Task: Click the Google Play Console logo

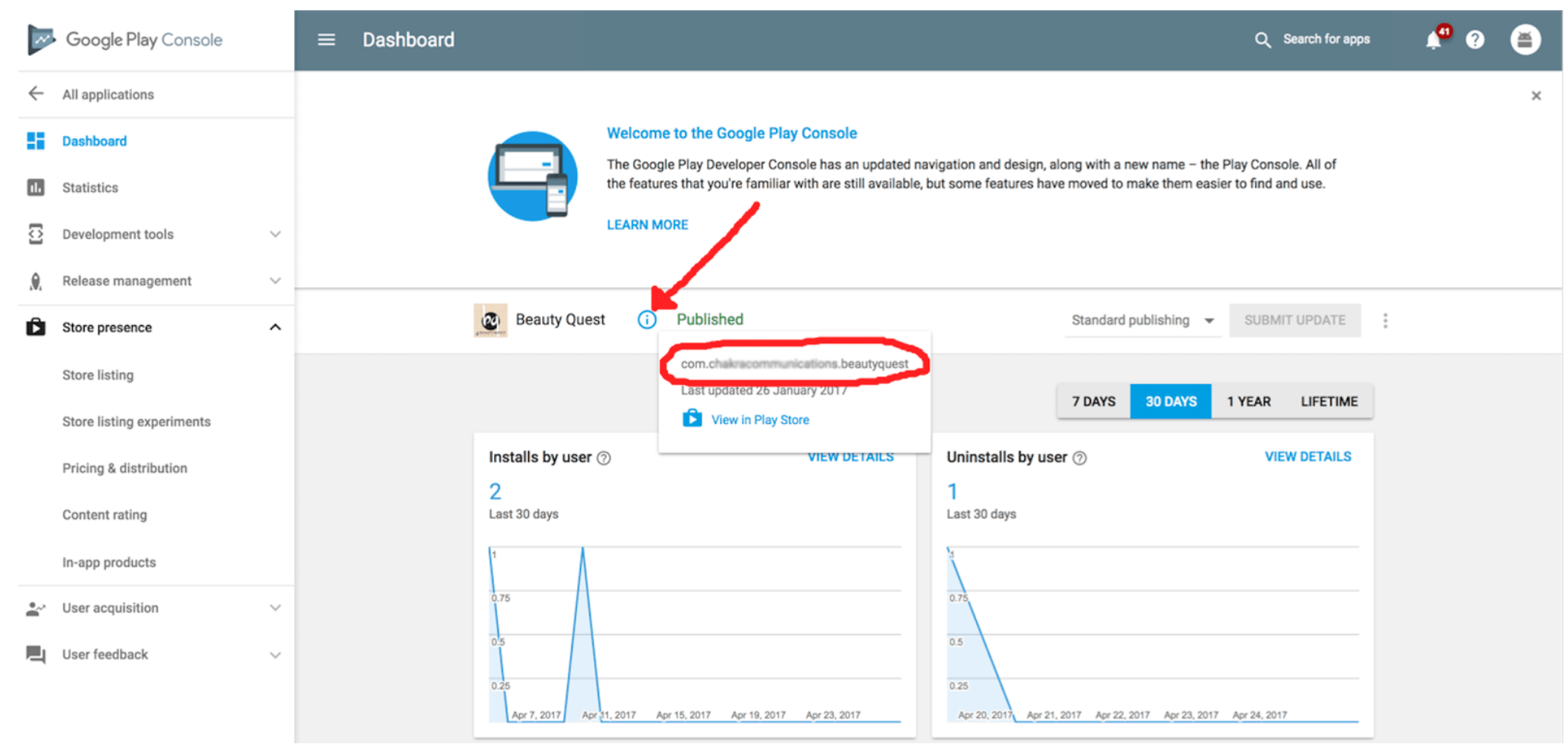Action: [125, 40]
